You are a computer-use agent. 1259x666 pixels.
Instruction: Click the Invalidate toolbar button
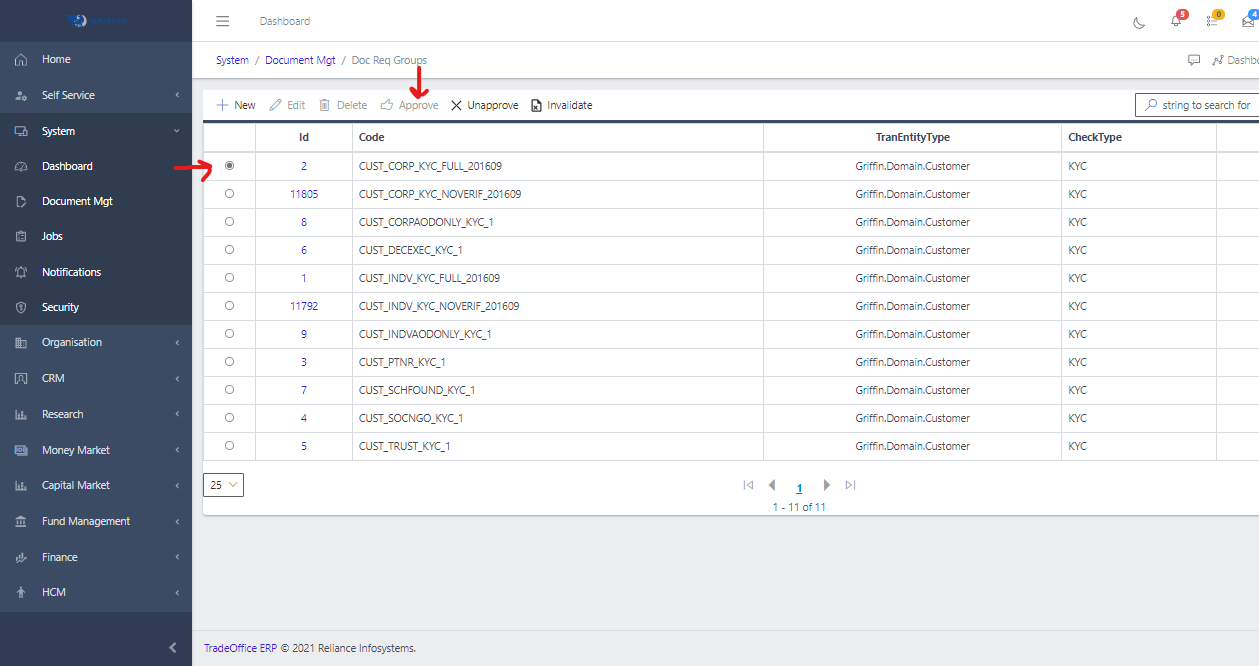[561, 105]
